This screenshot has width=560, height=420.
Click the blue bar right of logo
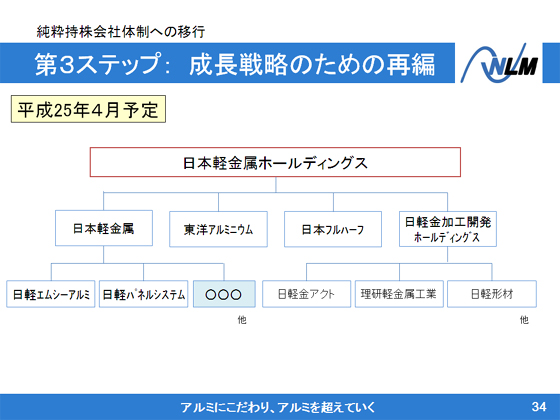pos(551,63)
